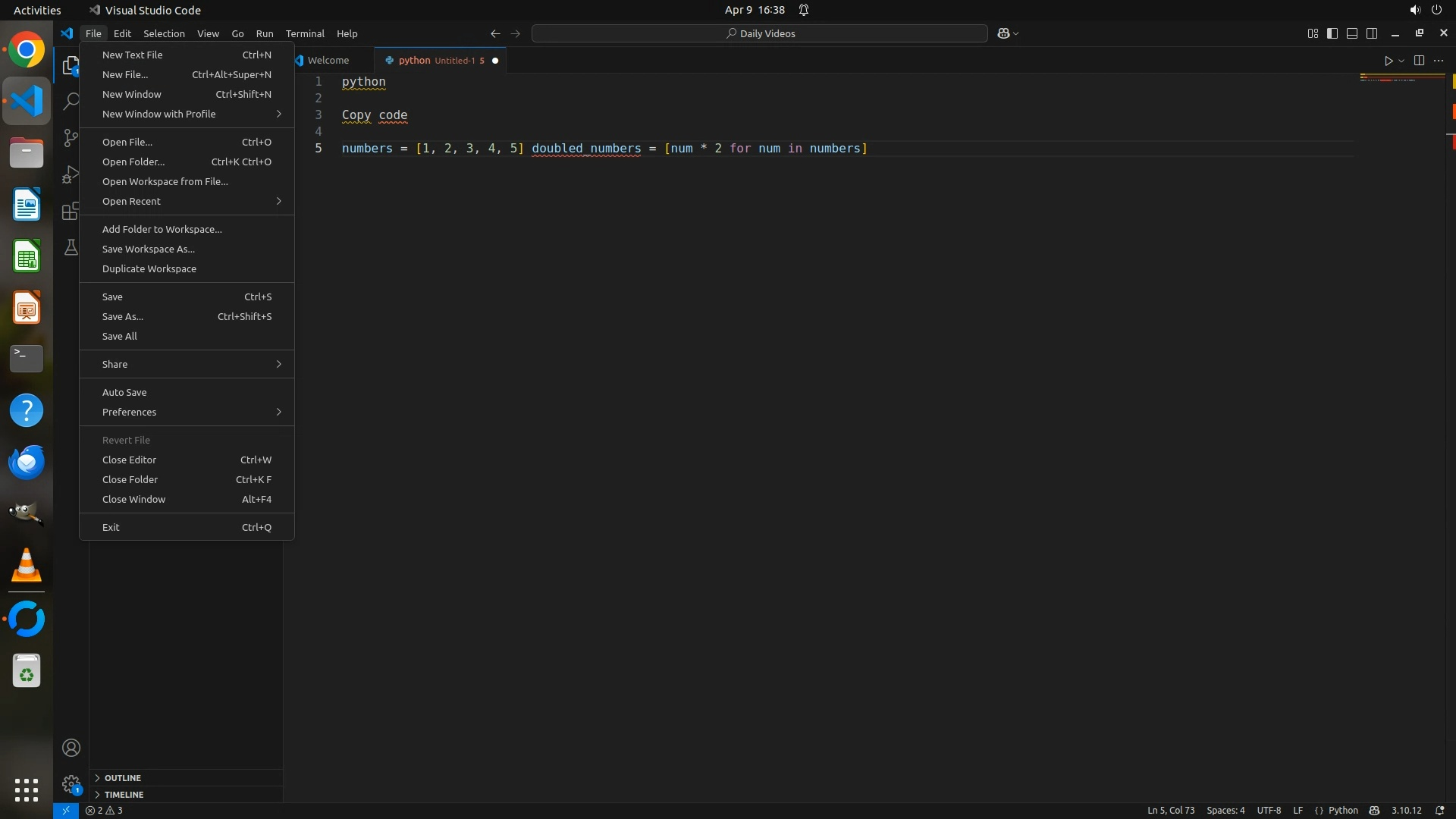1456x819 pixels.
Task: Toggle Panel layout icon in title bar
Action: pyautogui.click(x=1352, y=33)
